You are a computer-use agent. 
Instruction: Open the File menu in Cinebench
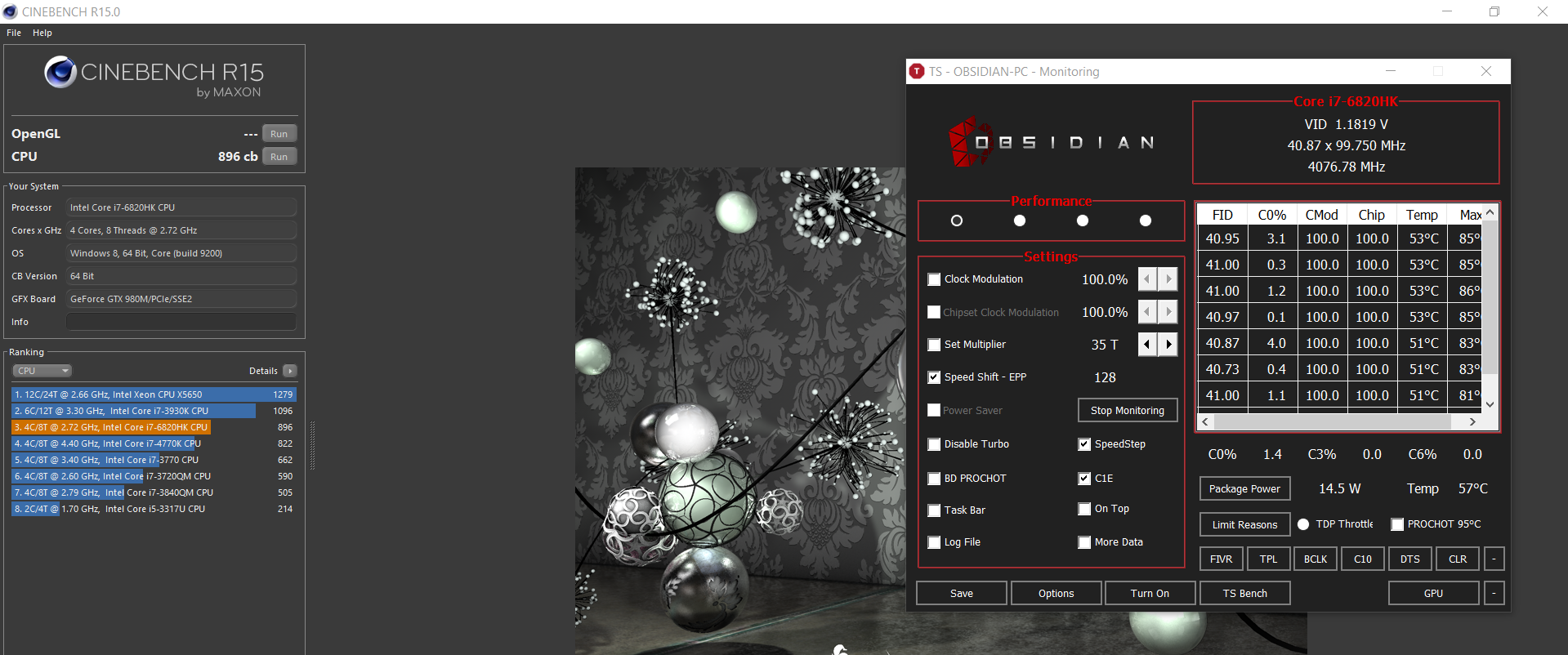pyautogui.click(x=14, y=33)
